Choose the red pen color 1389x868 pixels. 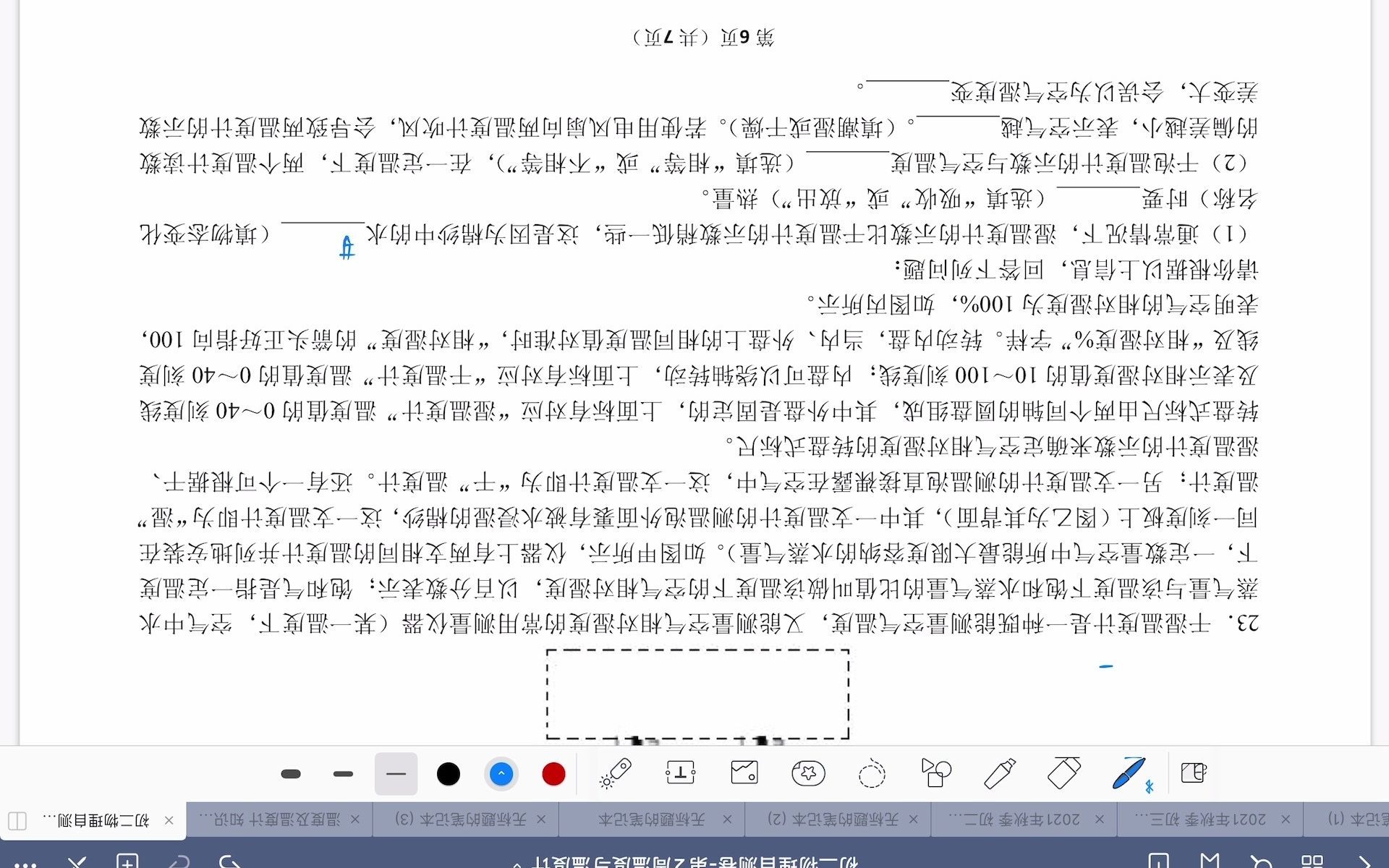coord(553,774)
